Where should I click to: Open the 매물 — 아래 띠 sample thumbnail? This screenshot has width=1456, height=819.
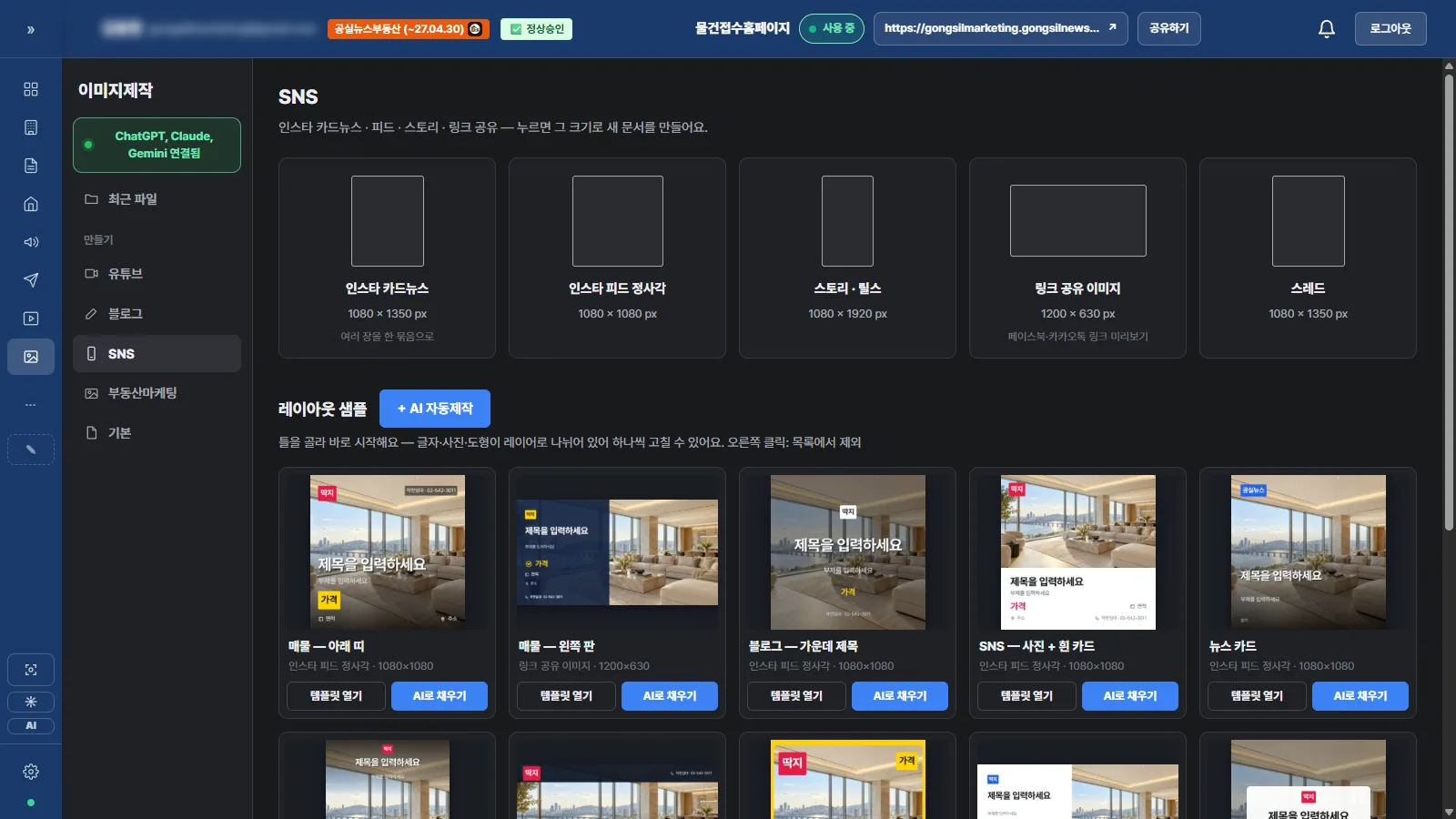388,552
